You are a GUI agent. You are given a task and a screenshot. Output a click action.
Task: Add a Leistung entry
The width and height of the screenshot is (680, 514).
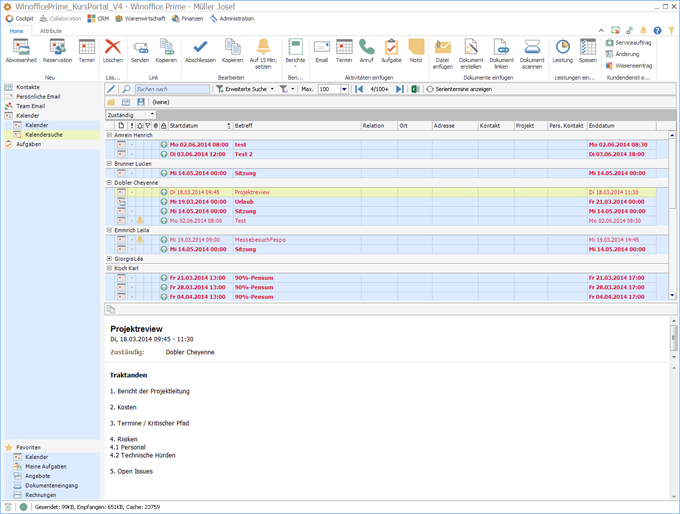click(562, 51)
